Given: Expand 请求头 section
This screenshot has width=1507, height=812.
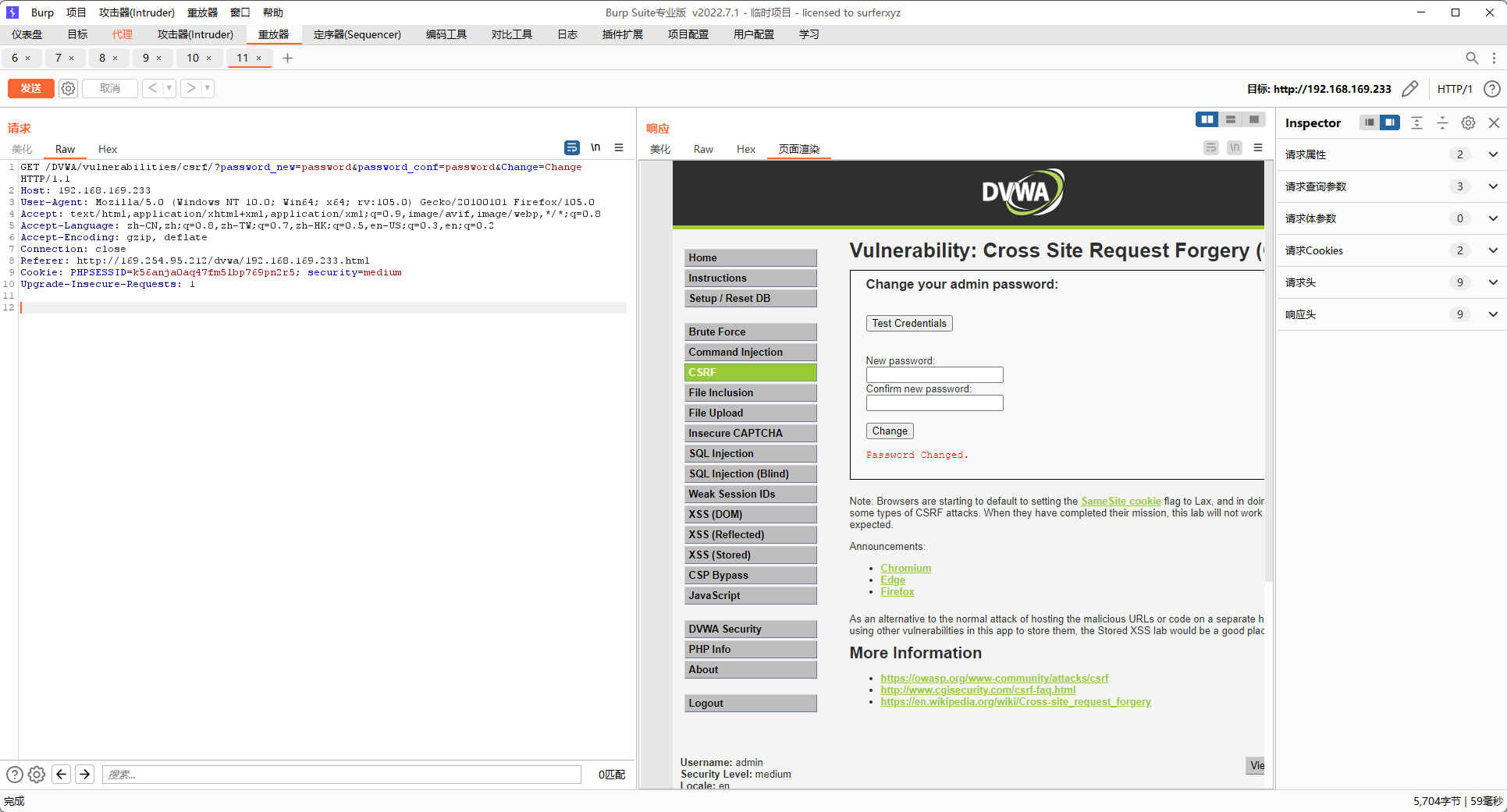Looking at the screenshot, I should coord(1392,282).
